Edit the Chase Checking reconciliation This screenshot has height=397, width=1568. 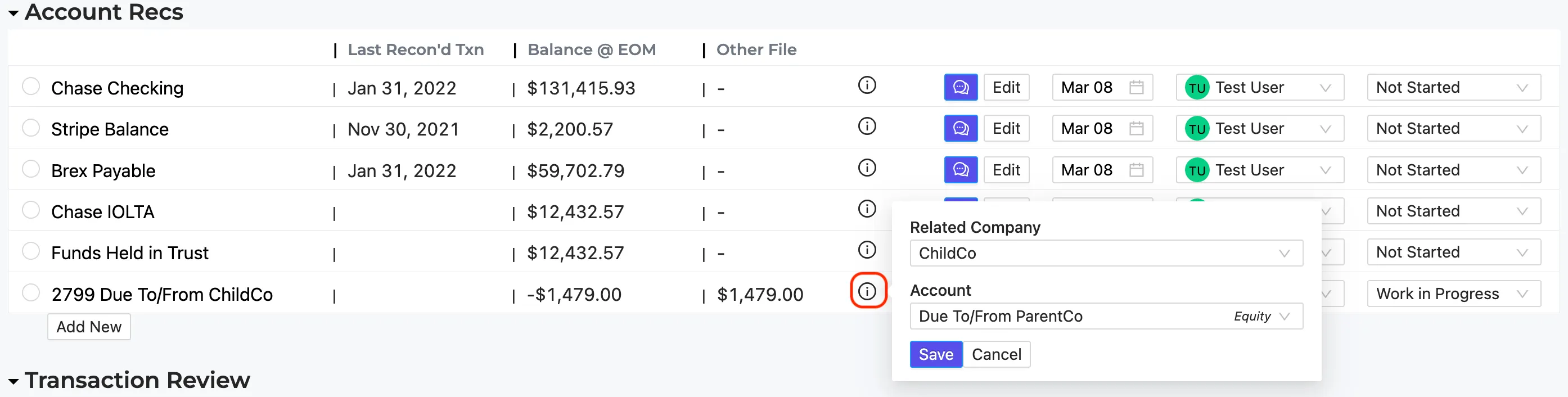(1006, 87)
